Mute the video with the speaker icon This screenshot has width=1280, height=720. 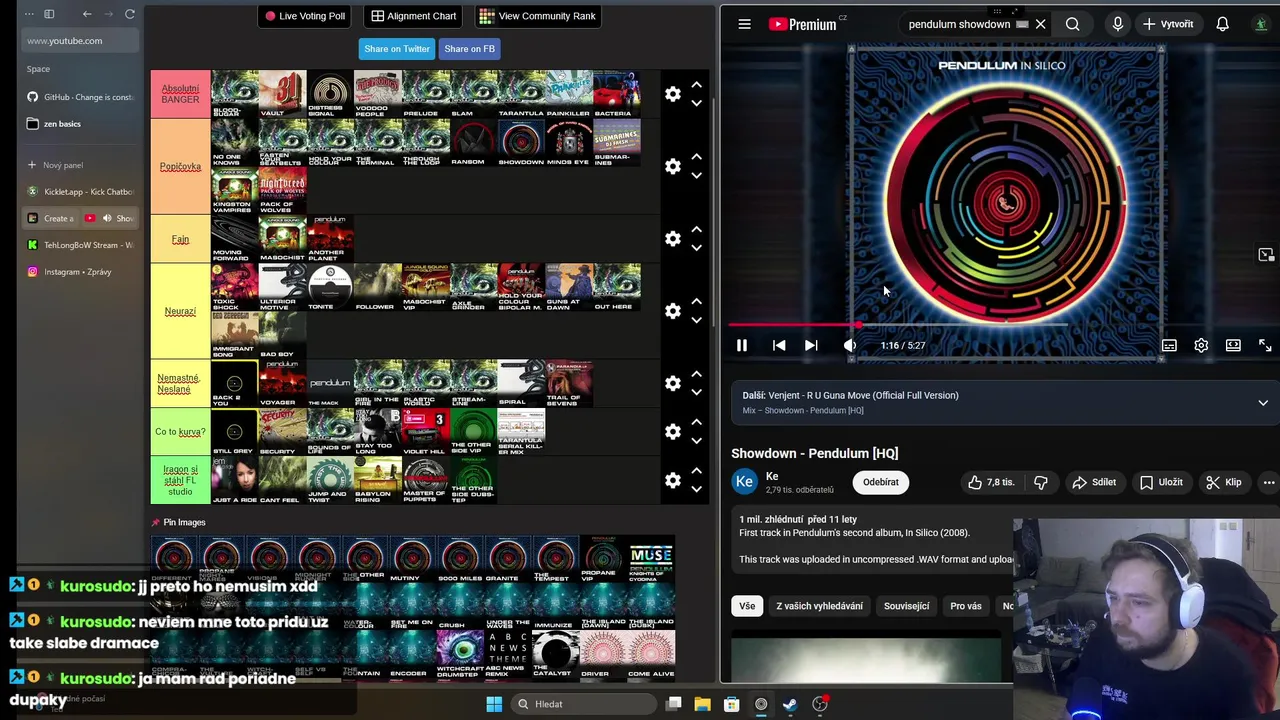tap(849, 345)
